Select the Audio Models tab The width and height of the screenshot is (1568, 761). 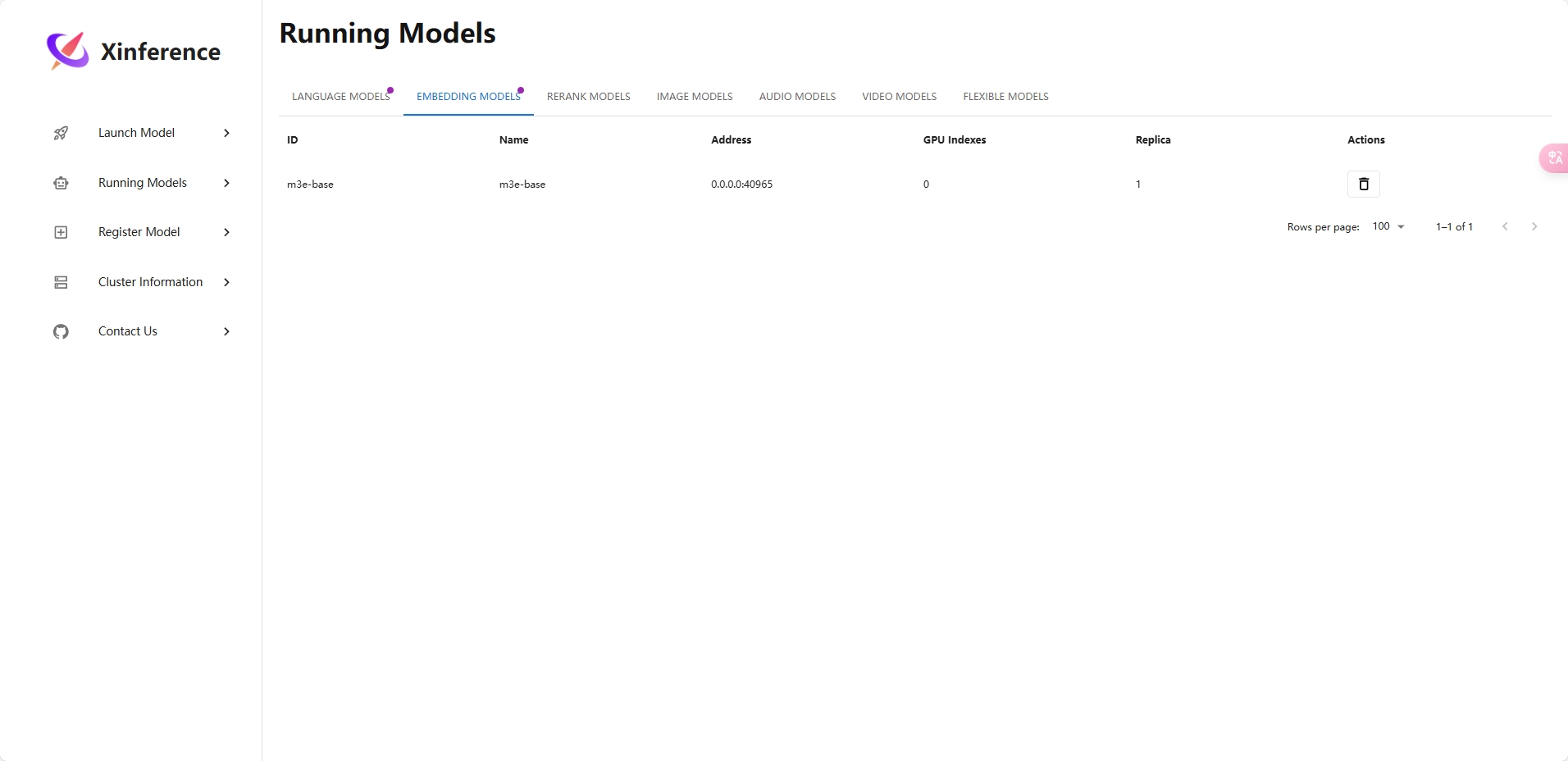coord(797,97)
